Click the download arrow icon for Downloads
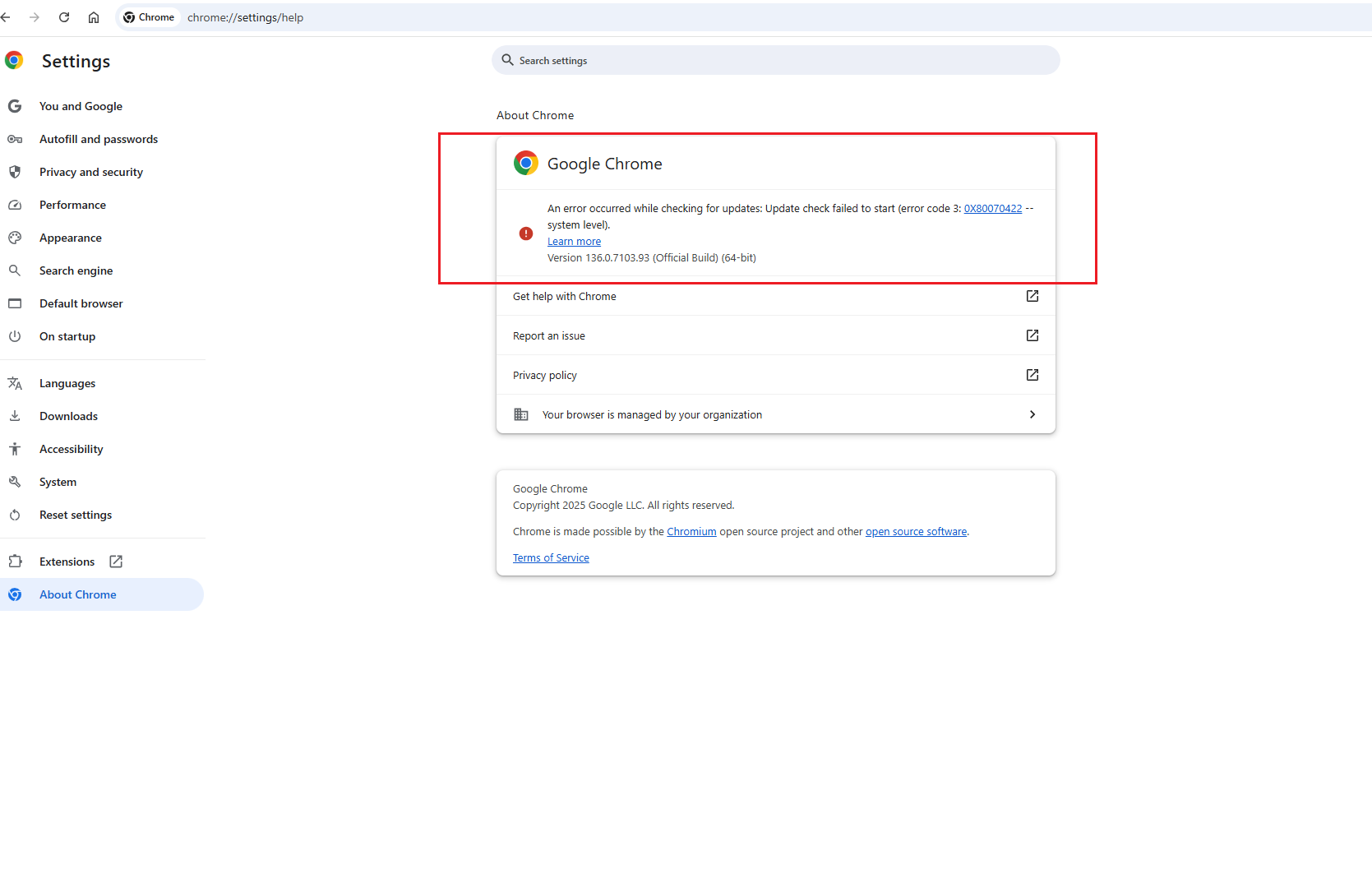This screenshot has width=1372, height=883. [15, 416]
